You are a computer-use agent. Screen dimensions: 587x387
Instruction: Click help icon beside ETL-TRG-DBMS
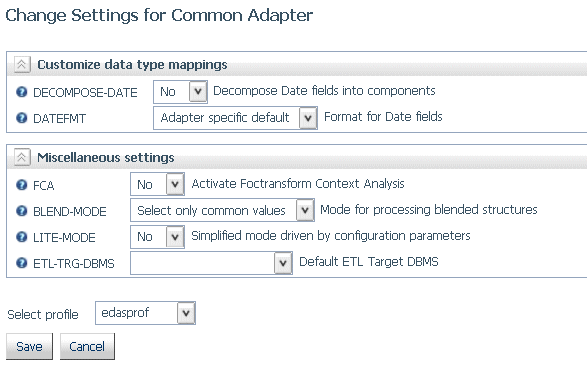(x=22, y=263)
